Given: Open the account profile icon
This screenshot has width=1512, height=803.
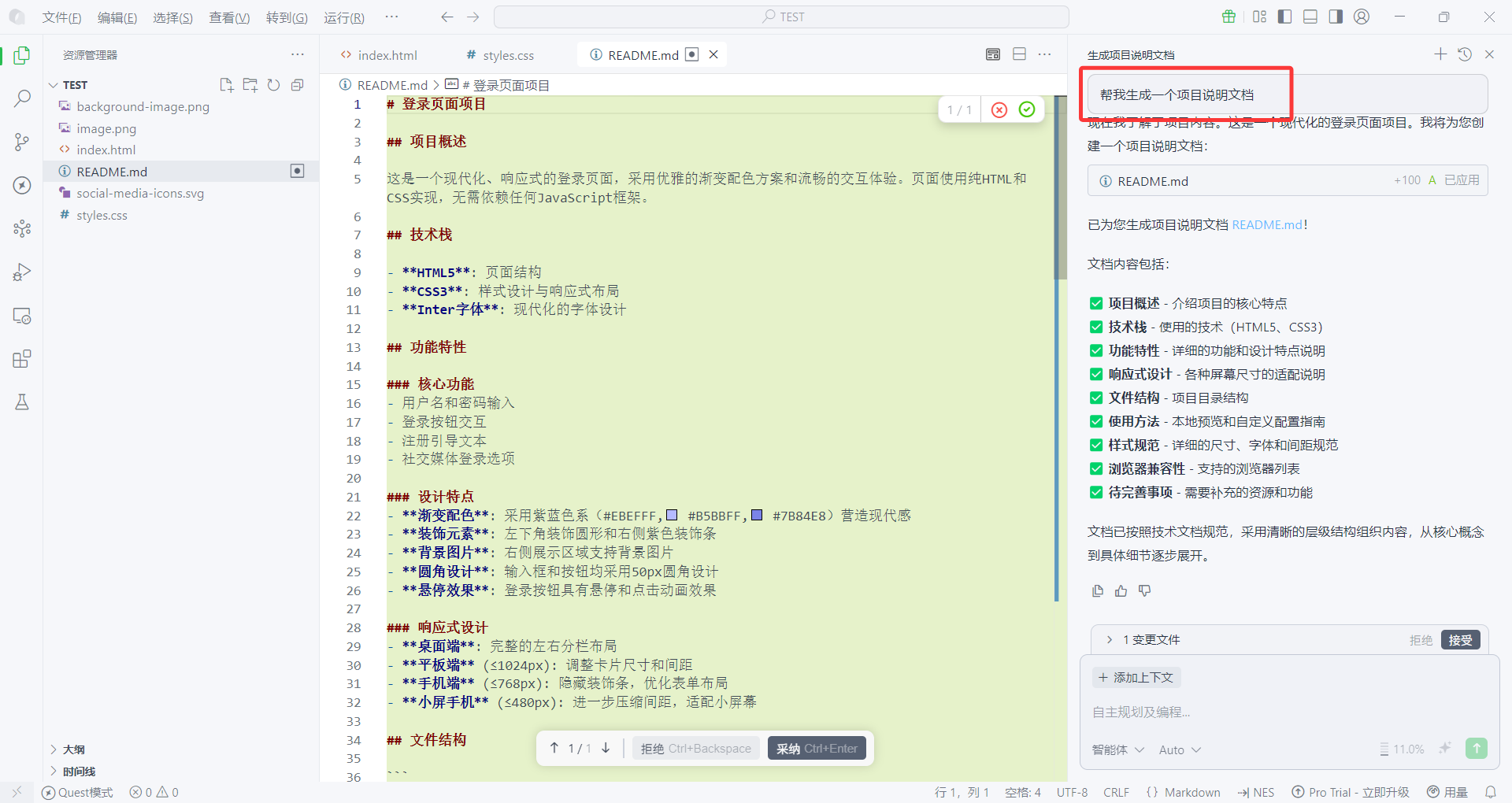Looking at the screenshot, I should coord(1362,16).
